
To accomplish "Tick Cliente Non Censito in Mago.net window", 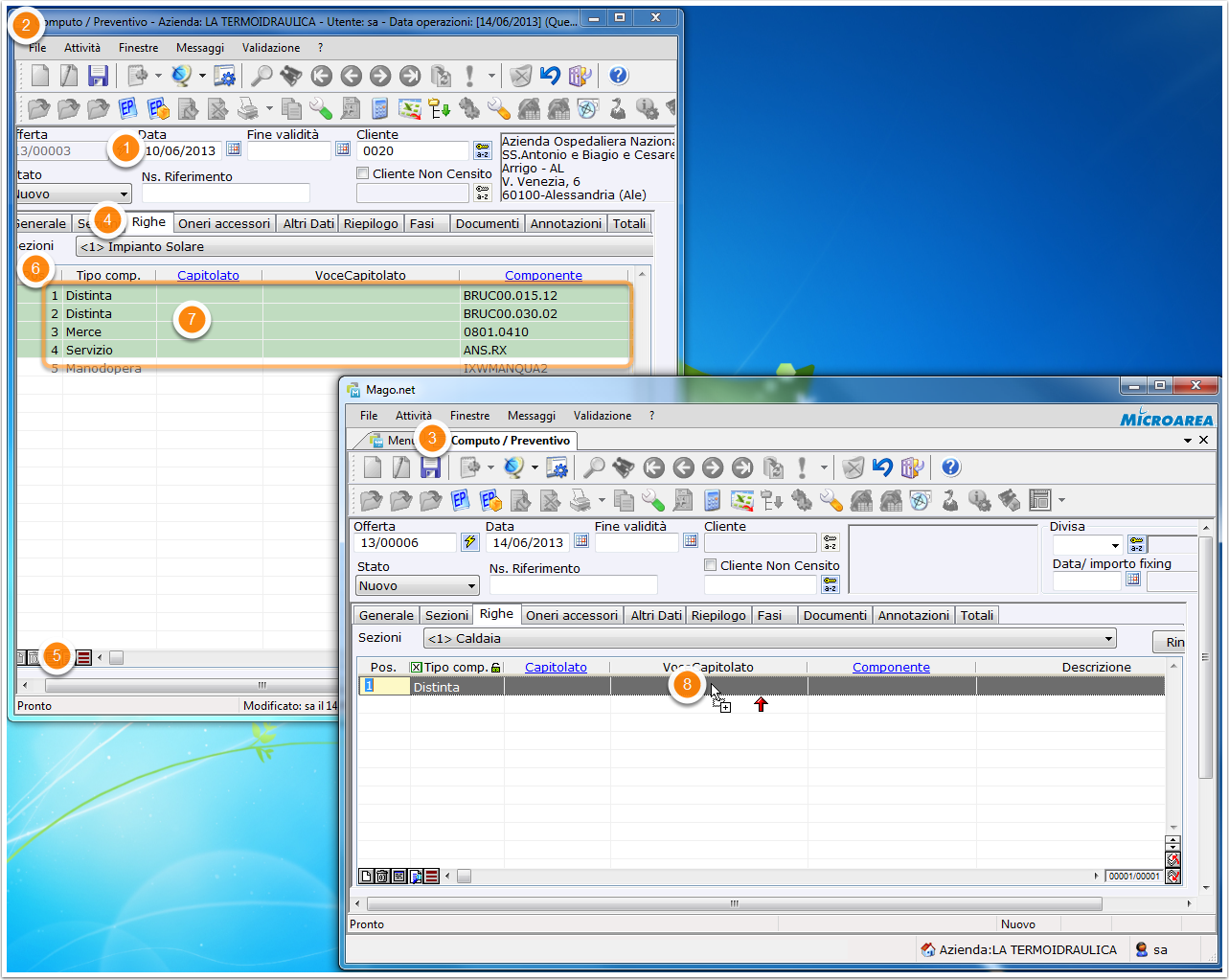I will (711, 565).
